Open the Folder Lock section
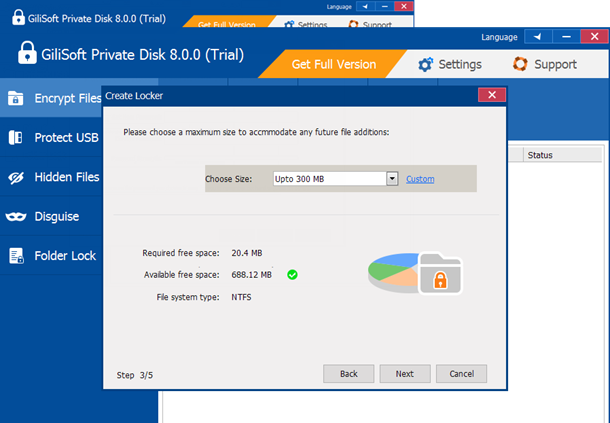610x423 pixels. tap(51, 256)
